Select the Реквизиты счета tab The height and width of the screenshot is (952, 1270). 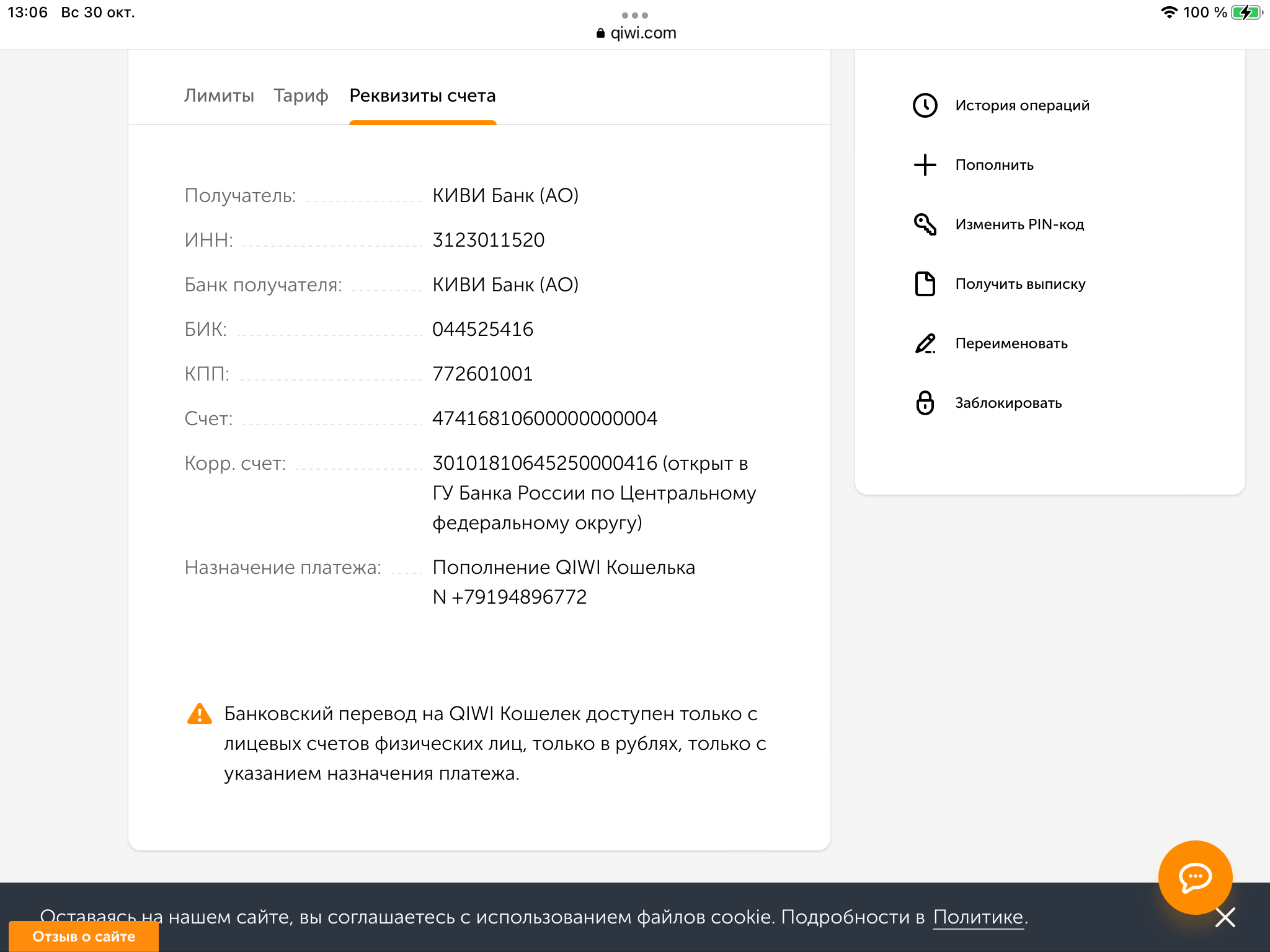(422, 95)
